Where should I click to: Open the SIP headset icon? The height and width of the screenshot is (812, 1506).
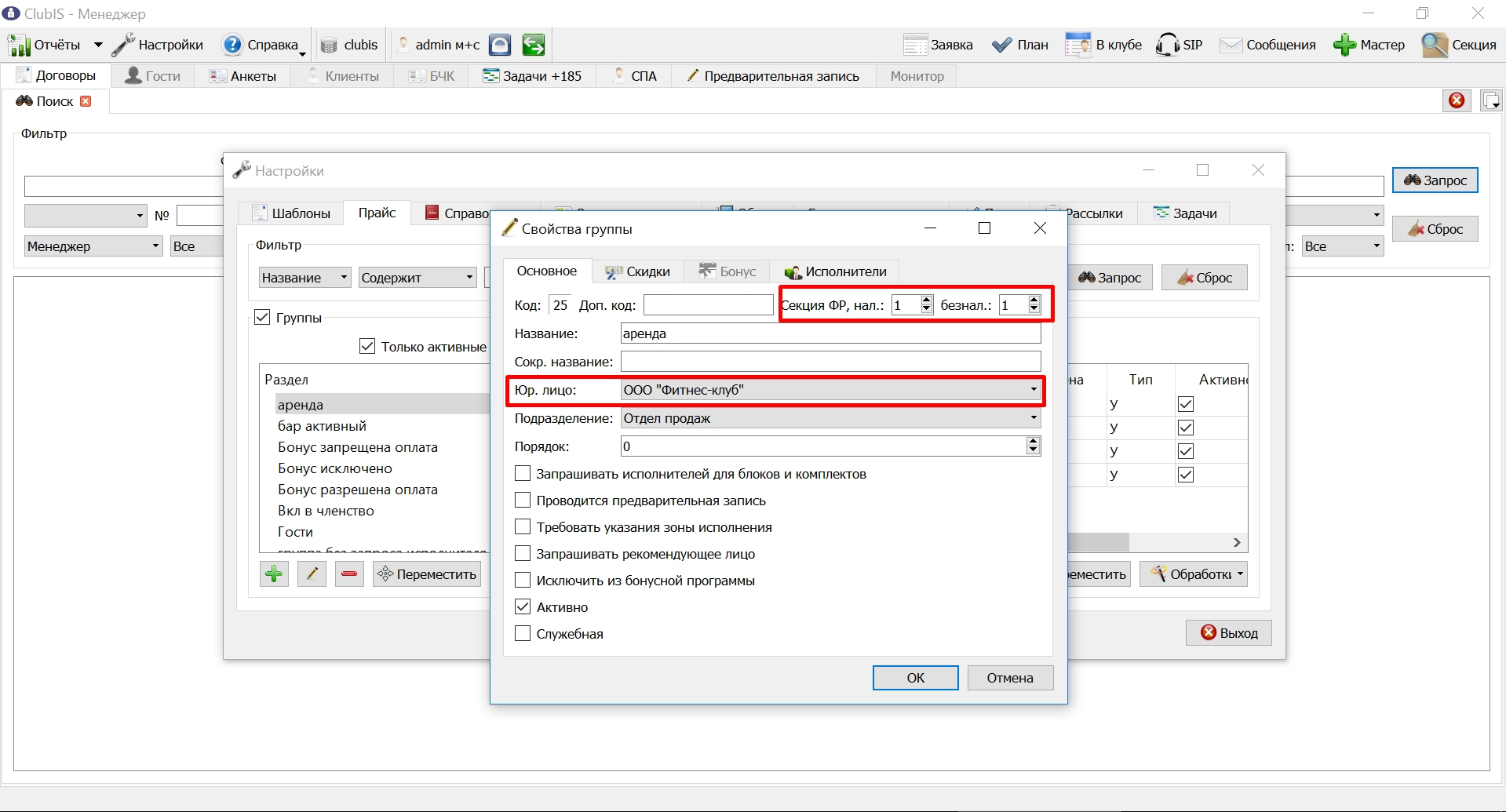click(1167, 45)
